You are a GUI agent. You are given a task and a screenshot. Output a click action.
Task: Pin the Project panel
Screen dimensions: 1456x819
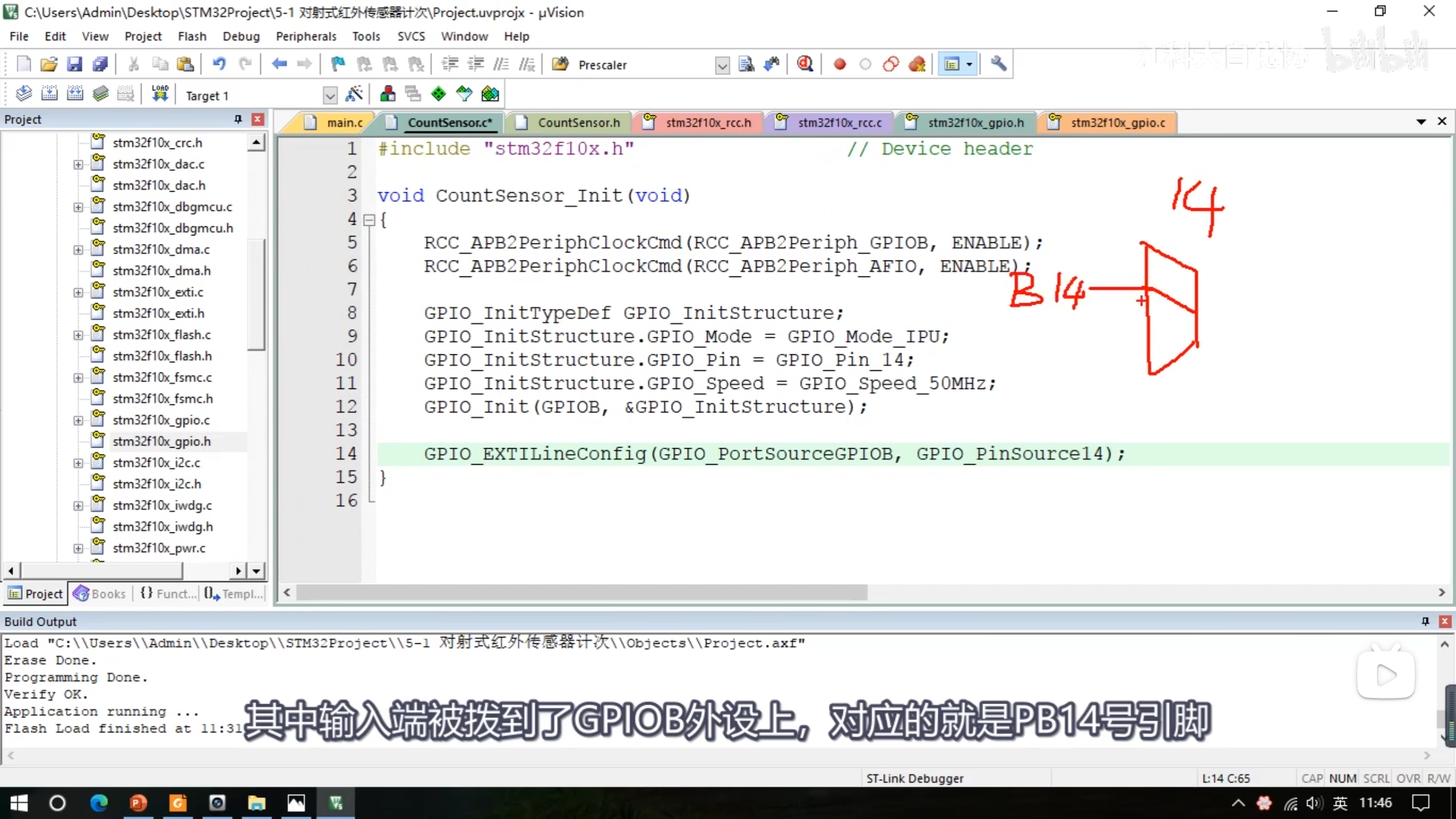pos(238,119)
